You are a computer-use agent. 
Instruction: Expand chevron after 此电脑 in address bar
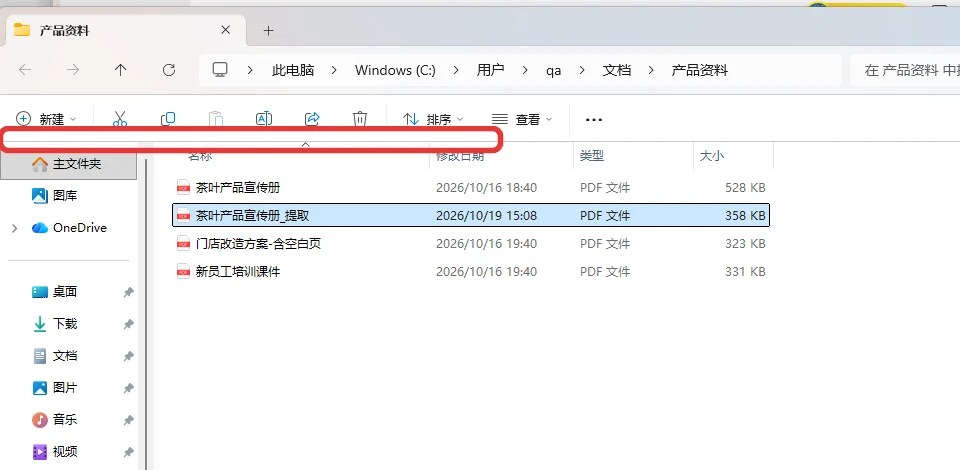334,70
